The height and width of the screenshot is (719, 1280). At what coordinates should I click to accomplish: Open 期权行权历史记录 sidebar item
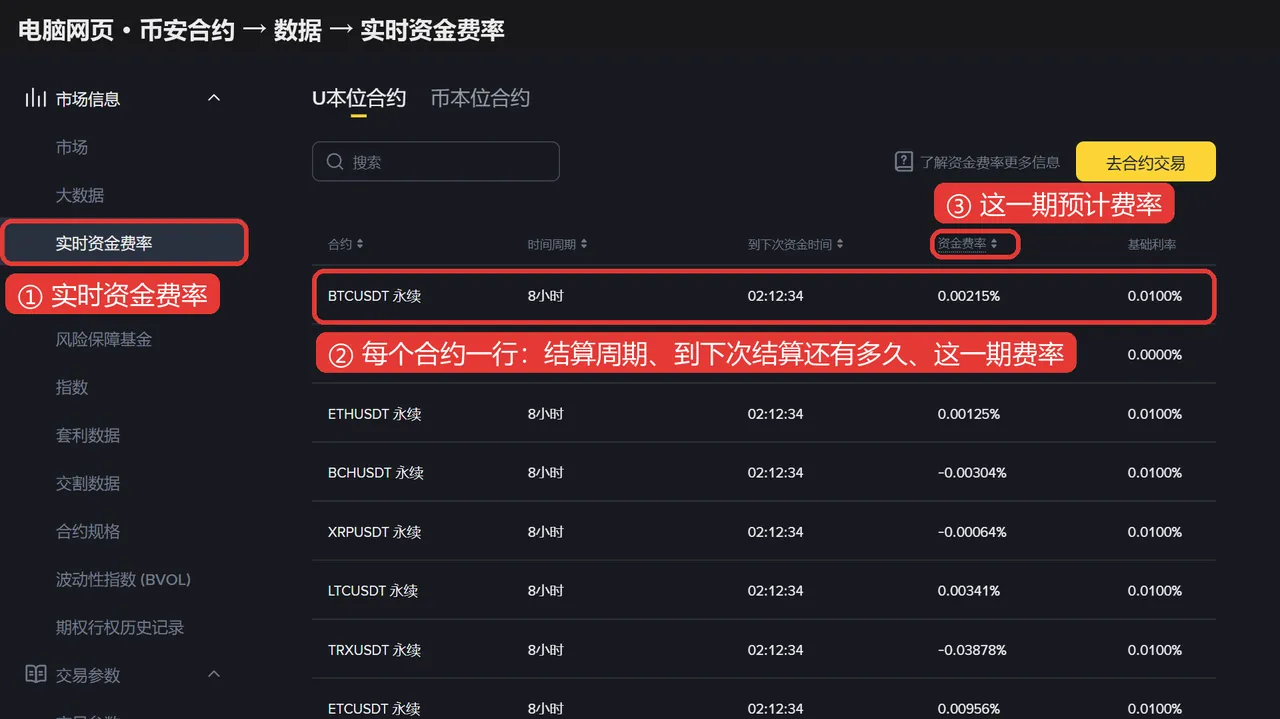120,627
